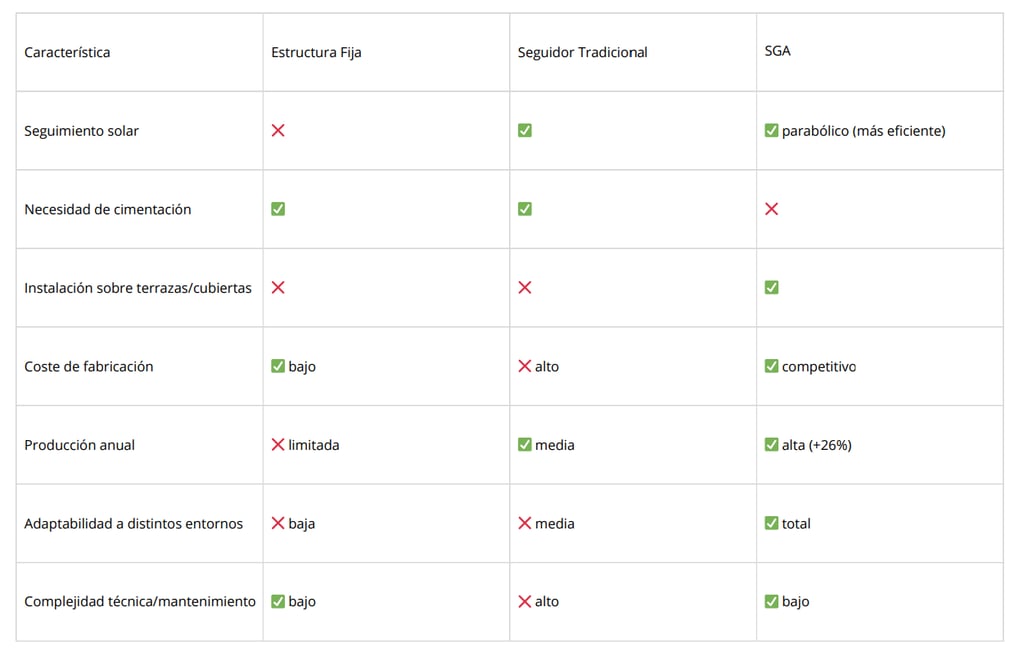
Task: Select the 'Característica' column header
Action: (67, 52)
